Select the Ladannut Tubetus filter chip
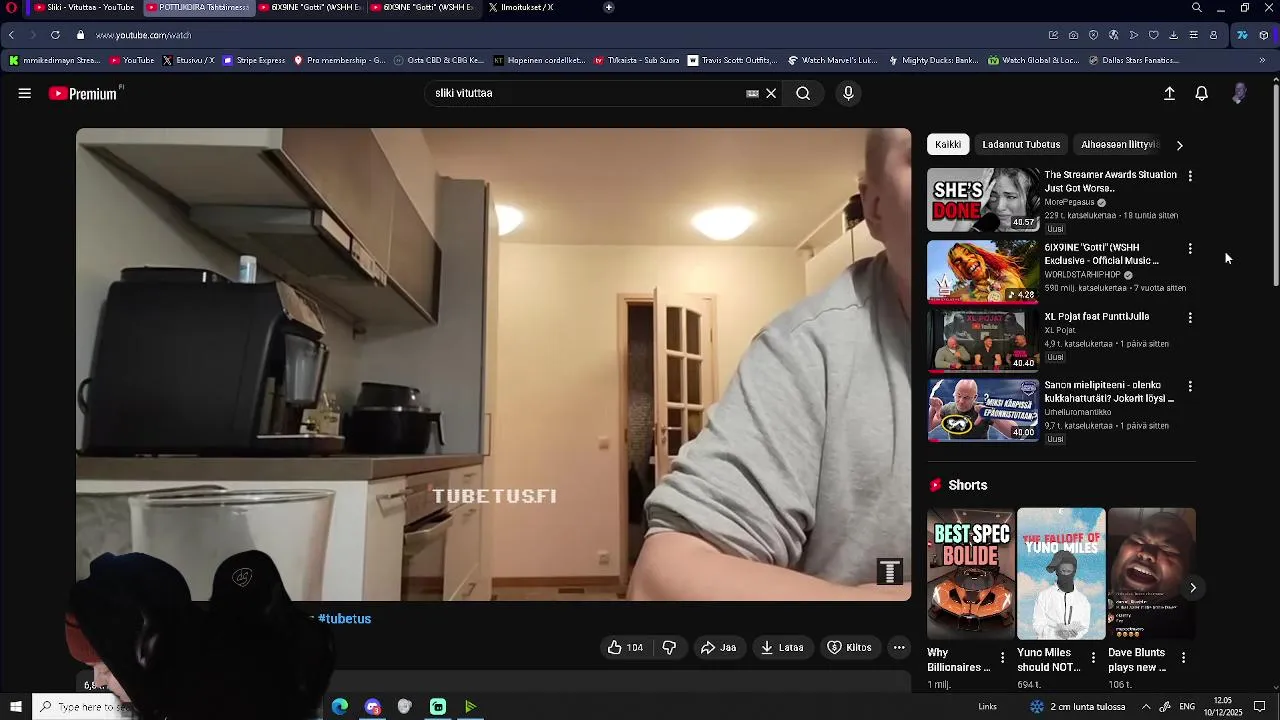Image resolution: width=1280 pixels, height=720 pixels. (1021, 144)
